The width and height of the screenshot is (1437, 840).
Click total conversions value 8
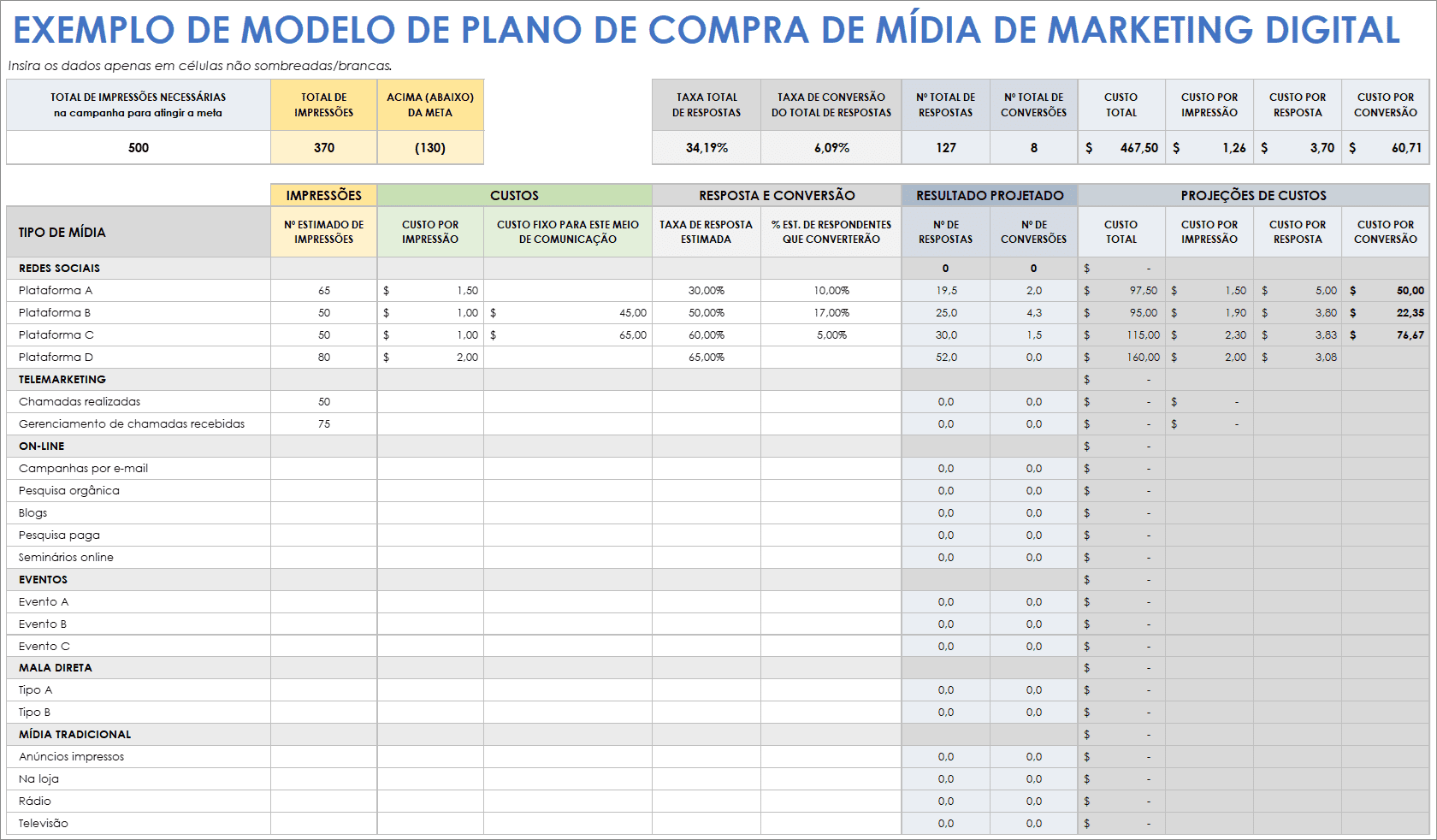click(x=1034, y=148)
